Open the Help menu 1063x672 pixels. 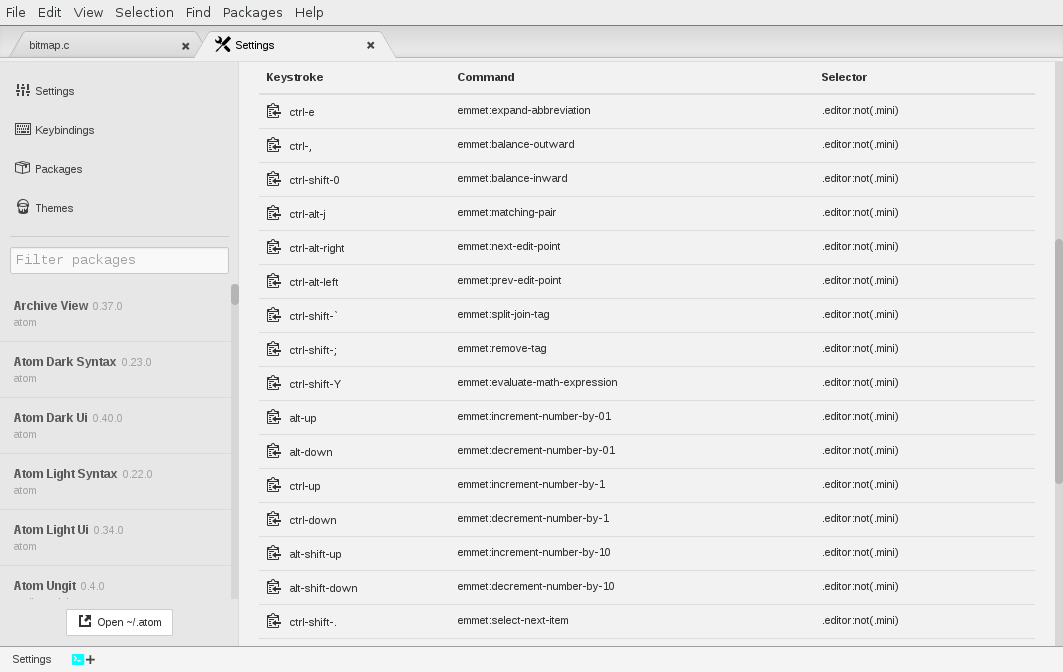coord(309,12)
